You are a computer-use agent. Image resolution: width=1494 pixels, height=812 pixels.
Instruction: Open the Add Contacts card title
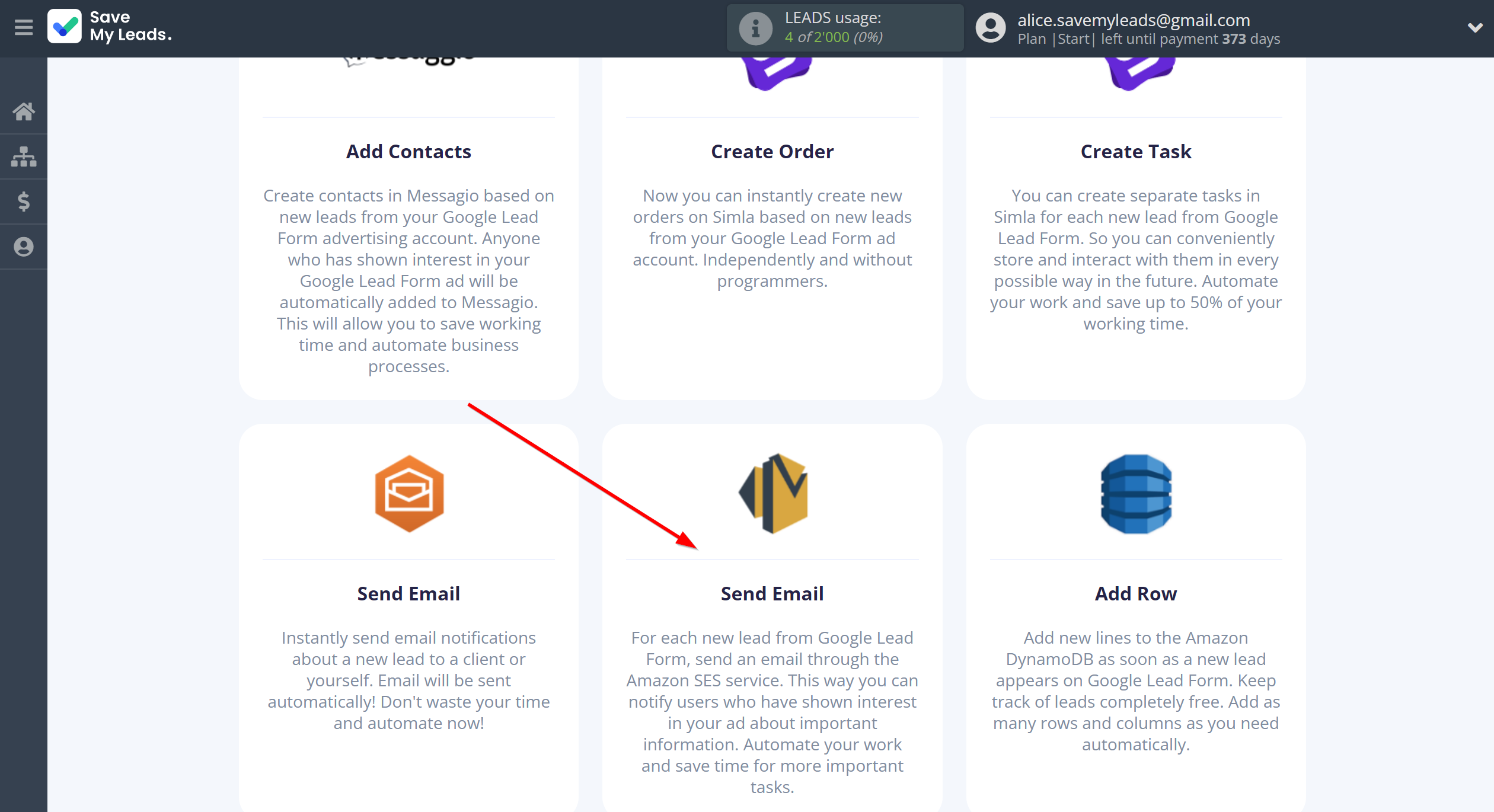click(409, 152)
